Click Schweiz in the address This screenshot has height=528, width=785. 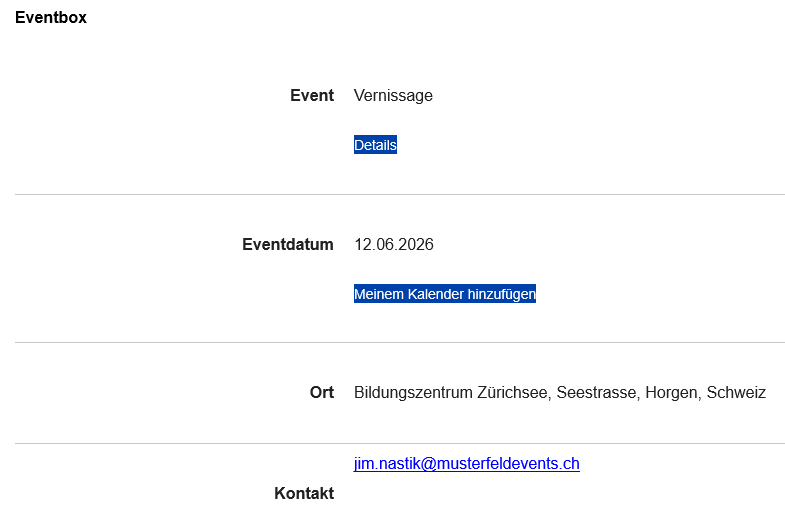click(736, 393)
